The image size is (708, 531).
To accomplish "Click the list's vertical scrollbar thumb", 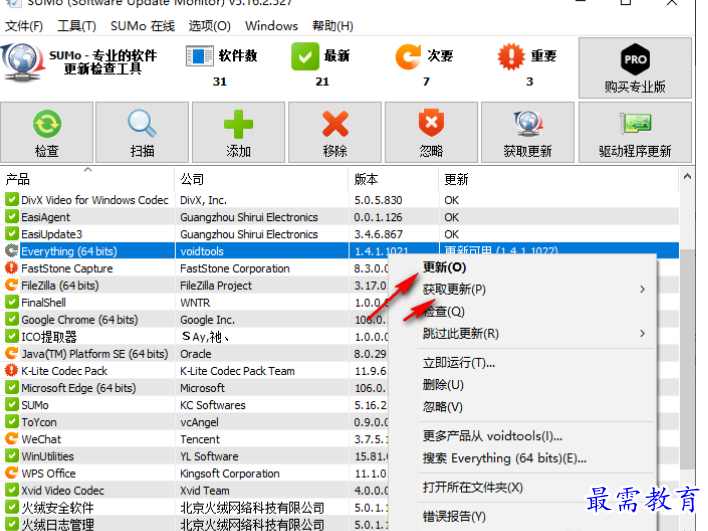I will click(x=687, y=359).
